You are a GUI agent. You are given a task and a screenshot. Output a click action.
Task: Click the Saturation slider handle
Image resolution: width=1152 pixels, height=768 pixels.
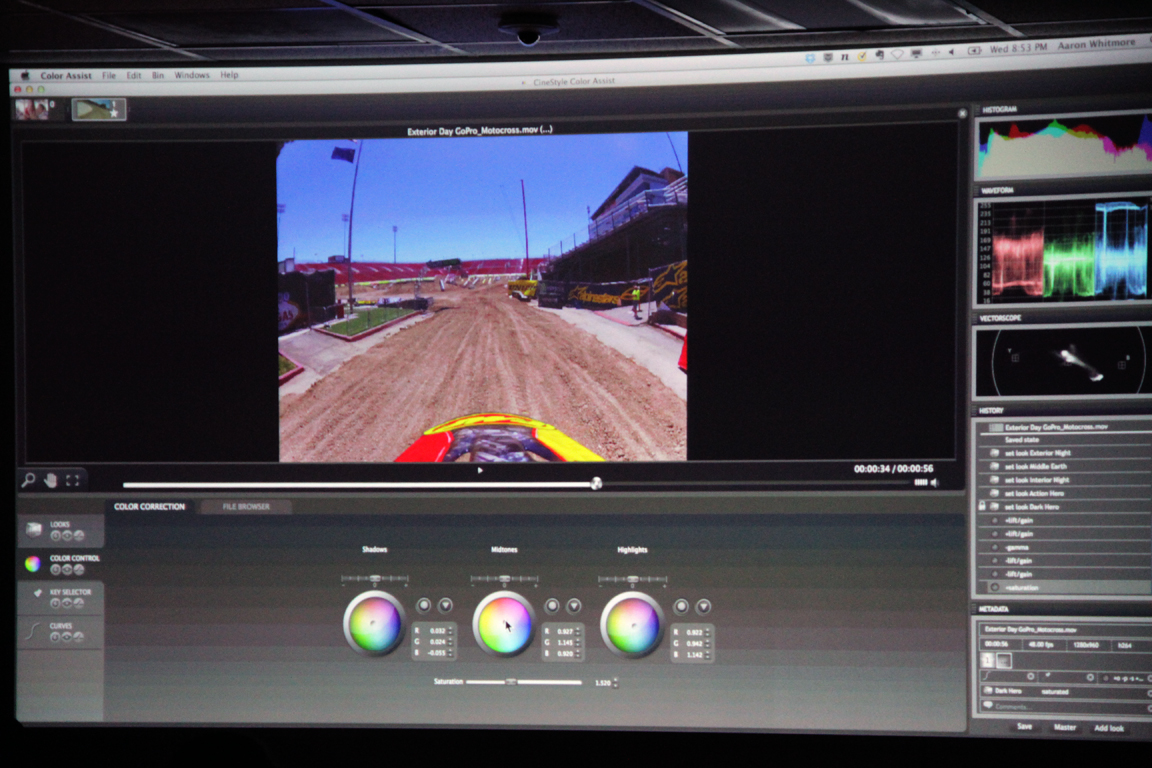coord(511,682)
